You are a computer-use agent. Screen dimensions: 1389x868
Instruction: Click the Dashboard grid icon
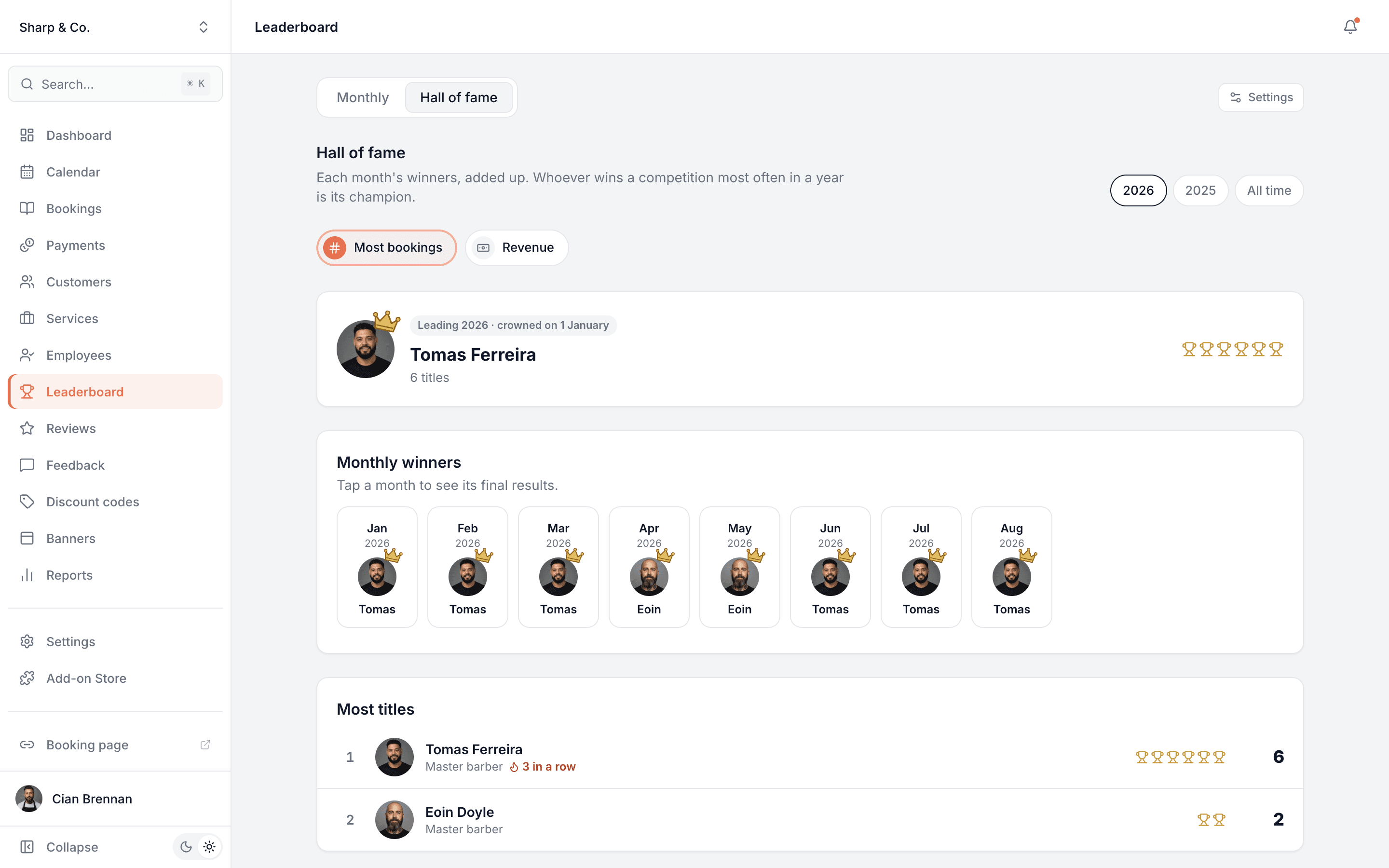pos(27,135)
